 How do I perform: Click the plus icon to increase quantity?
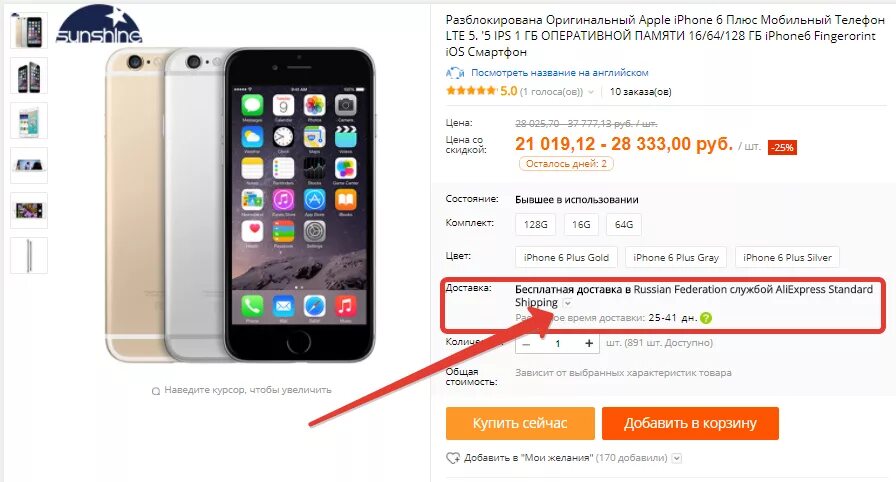(x=589, y=343)
